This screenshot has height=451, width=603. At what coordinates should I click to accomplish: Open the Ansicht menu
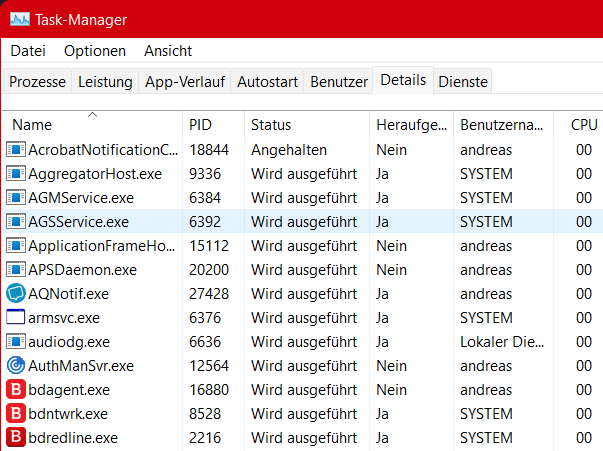(x=168, y=51)
